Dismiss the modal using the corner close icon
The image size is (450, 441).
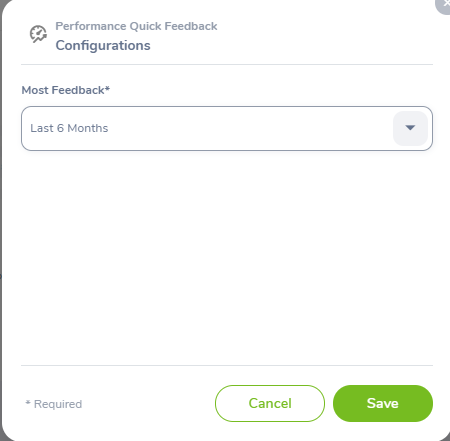point(444,4)
